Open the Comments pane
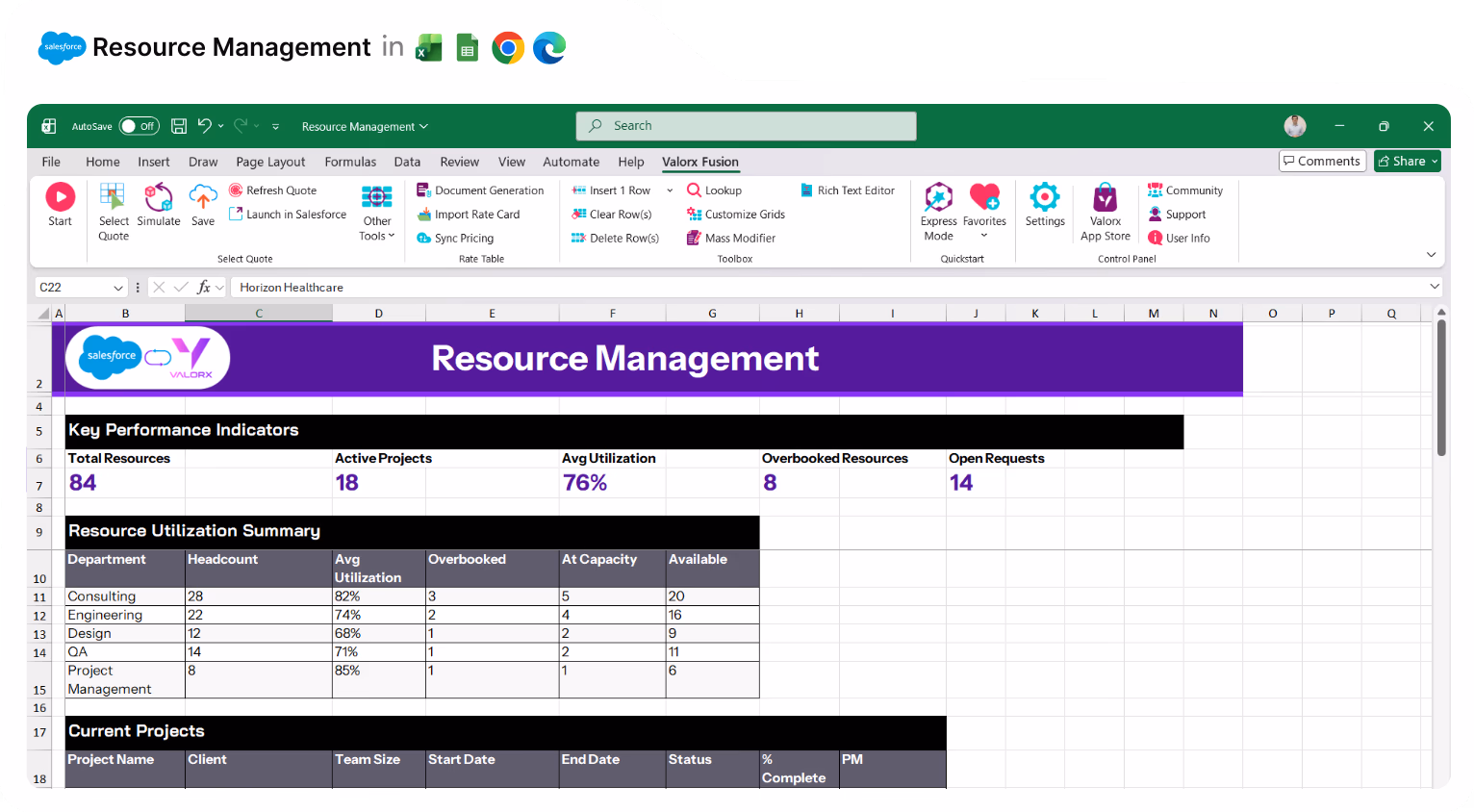Viewport: 1474px width, 812px height. [1322, 161]
